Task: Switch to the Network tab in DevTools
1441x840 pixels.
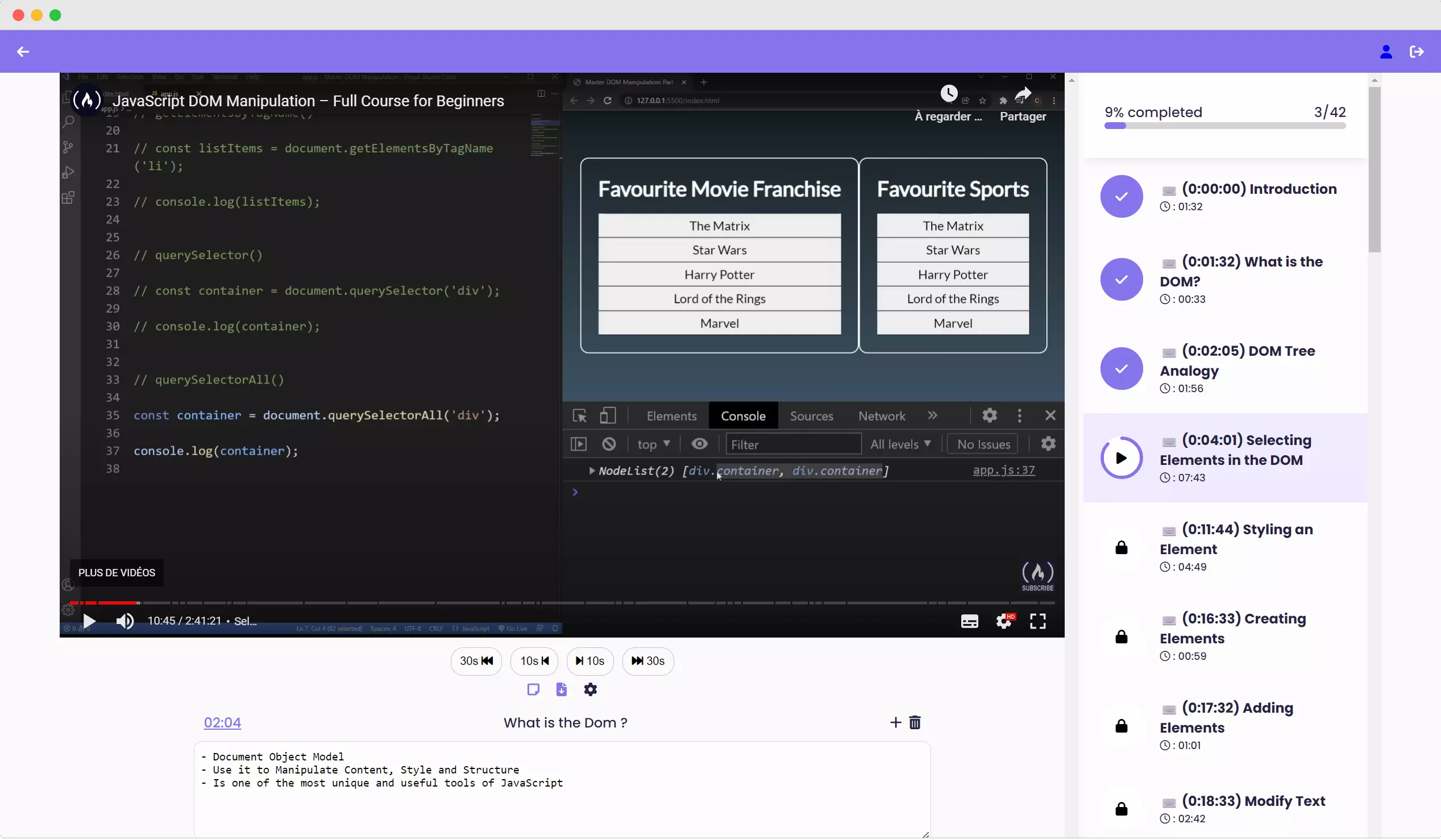Action: coord(881,415)
